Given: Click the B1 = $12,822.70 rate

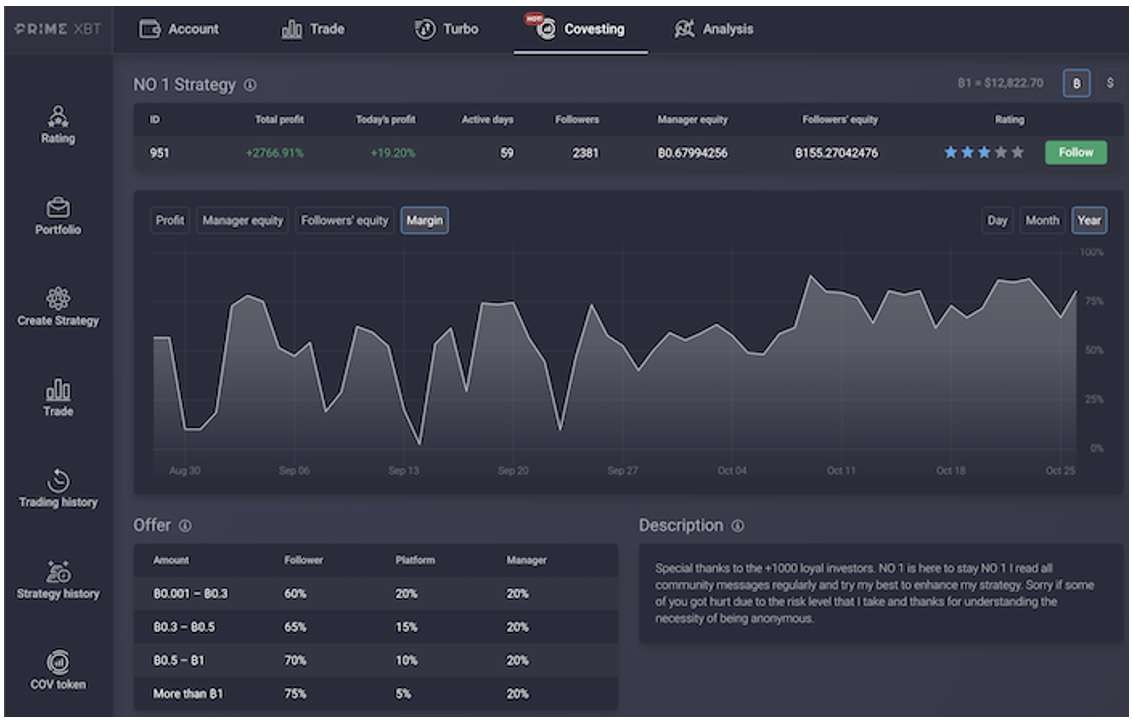Looking at the screenshot, I should tap(1001, 83).
